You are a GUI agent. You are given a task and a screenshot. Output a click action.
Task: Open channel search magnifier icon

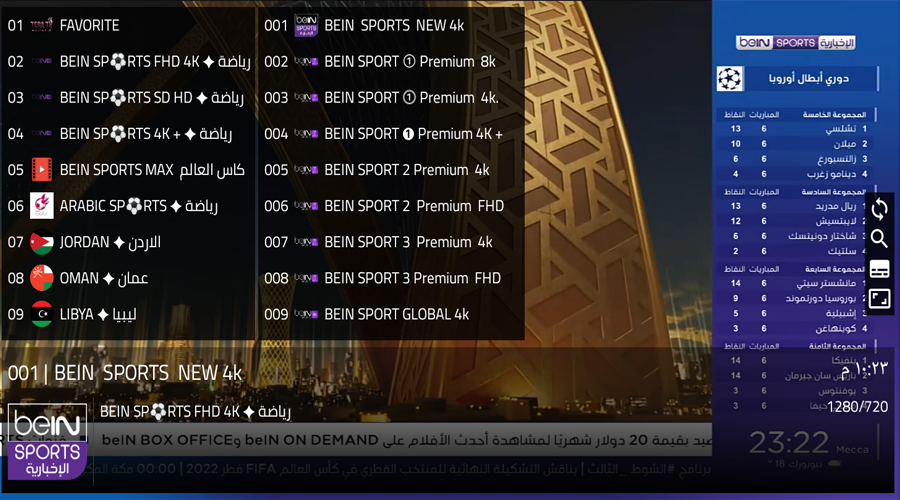click(879, 238)
